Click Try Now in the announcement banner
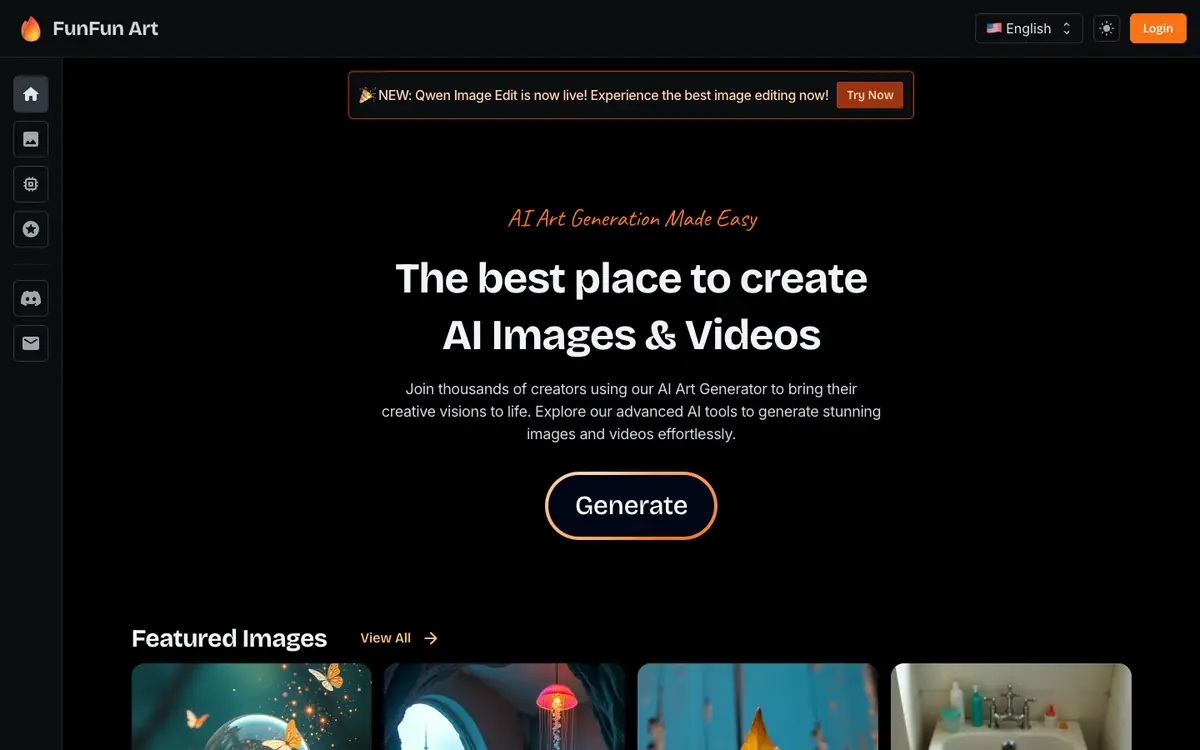Screen dimensions: 1200x750 tap(870, 95)
